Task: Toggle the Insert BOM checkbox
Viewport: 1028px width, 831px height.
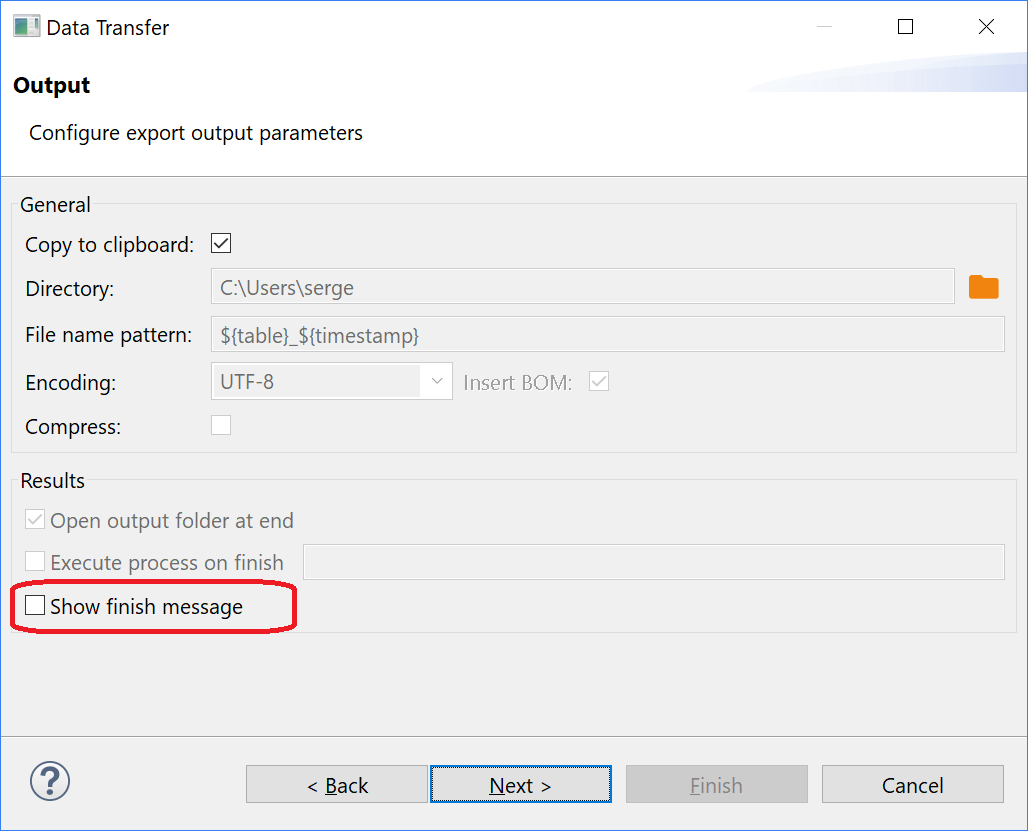Action: 598,381
